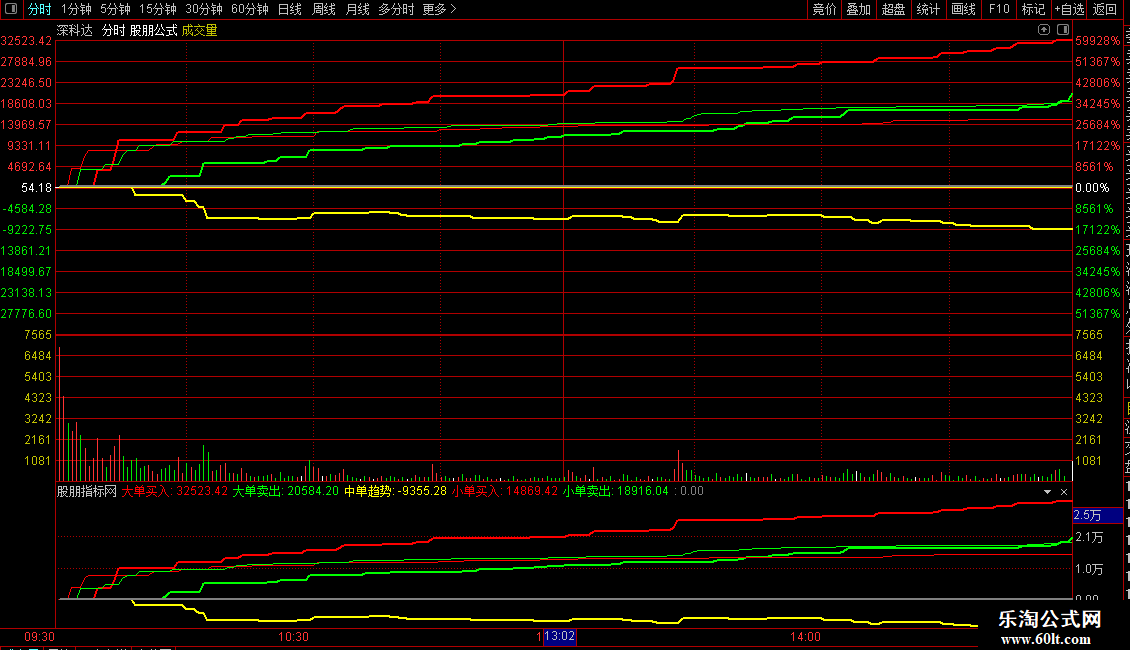Switch to the 60分钟 chart period
1130x650 pixels.
(249, 9)
